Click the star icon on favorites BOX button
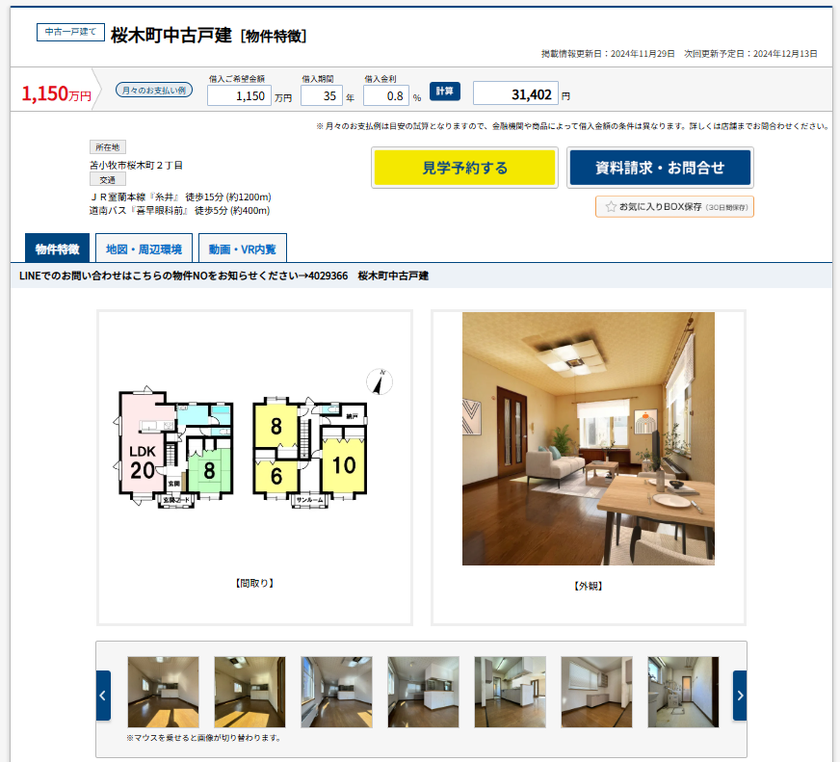840x762 pixels. (610, 207)
